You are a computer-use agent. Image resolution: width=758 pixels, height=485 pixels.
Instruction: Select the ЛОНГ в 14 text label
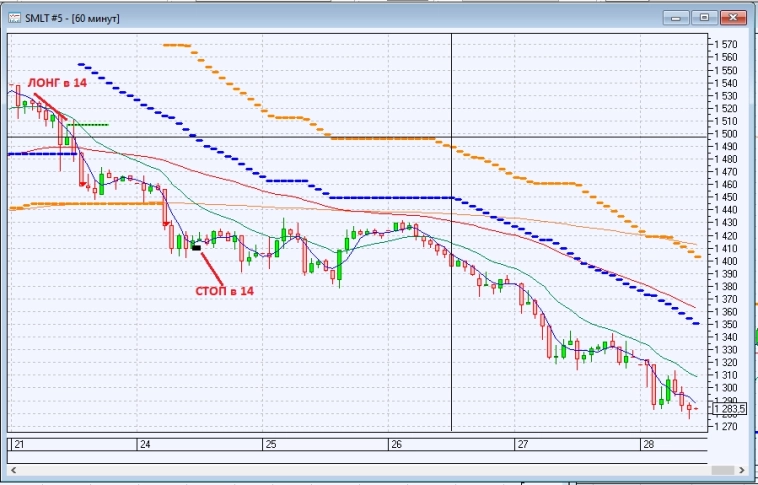(x=57, y=83)
